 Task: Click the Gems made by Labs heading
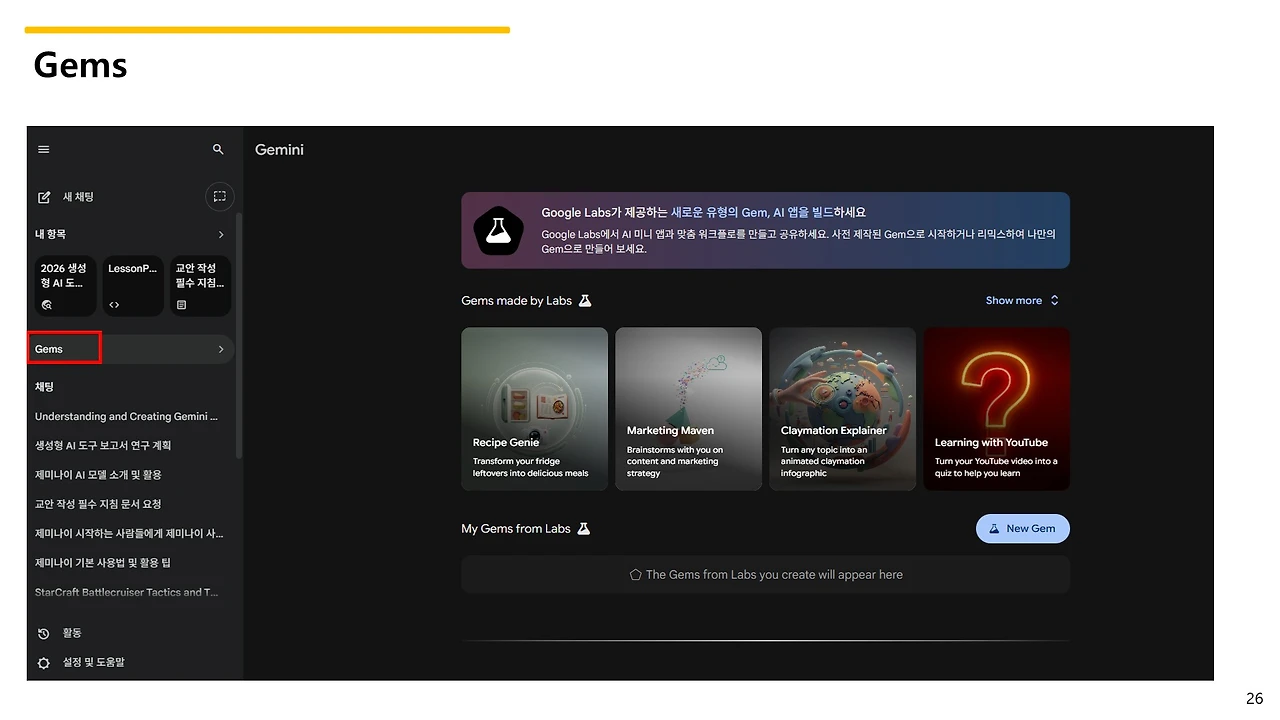[516, 301]
